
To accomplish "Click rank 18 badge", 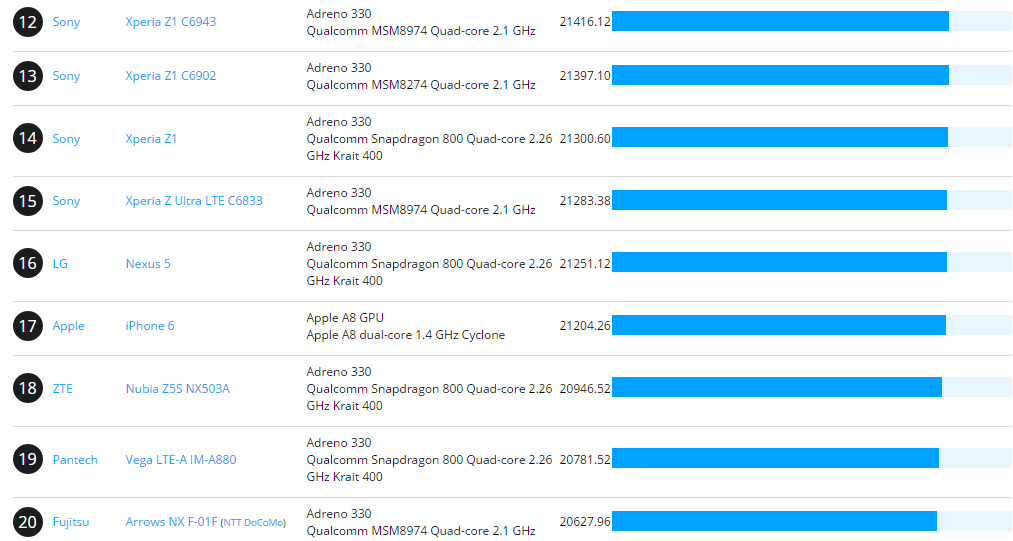I will coord(28,388).
